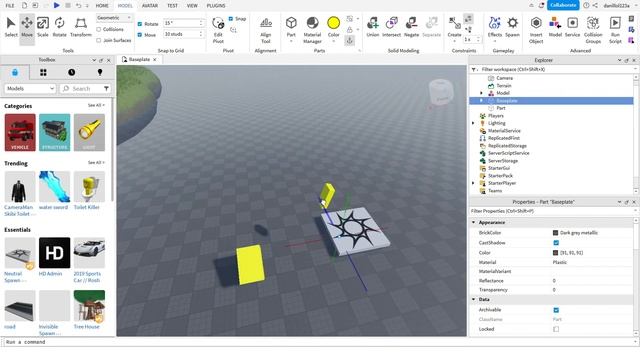Image resolution: width=640 pixels, height=360 pixels.
Task: Toggle Pivot Snap checkbox
Action: click(x=231, y=18)
